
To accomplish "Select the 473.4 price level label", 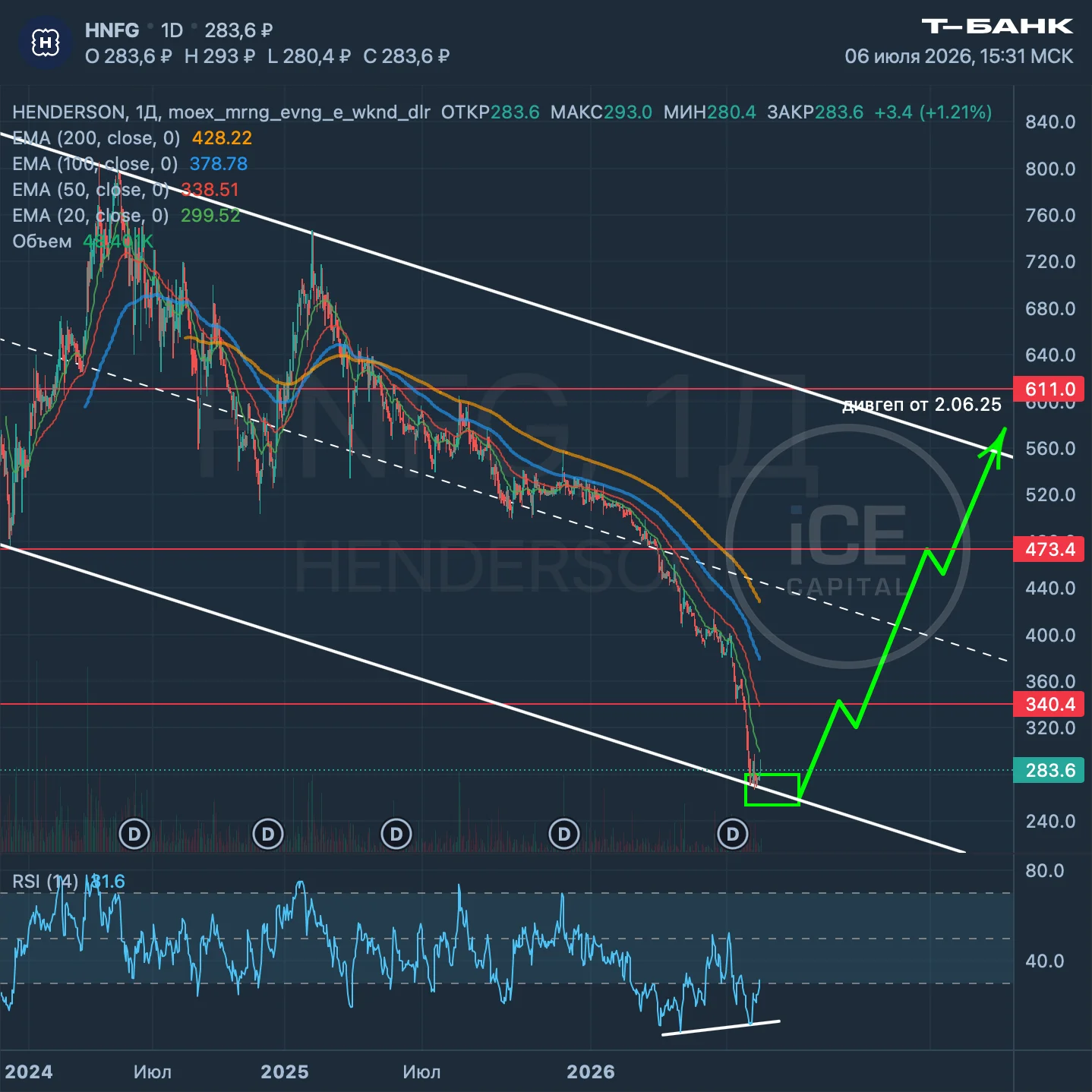I will click(1049, 549).
